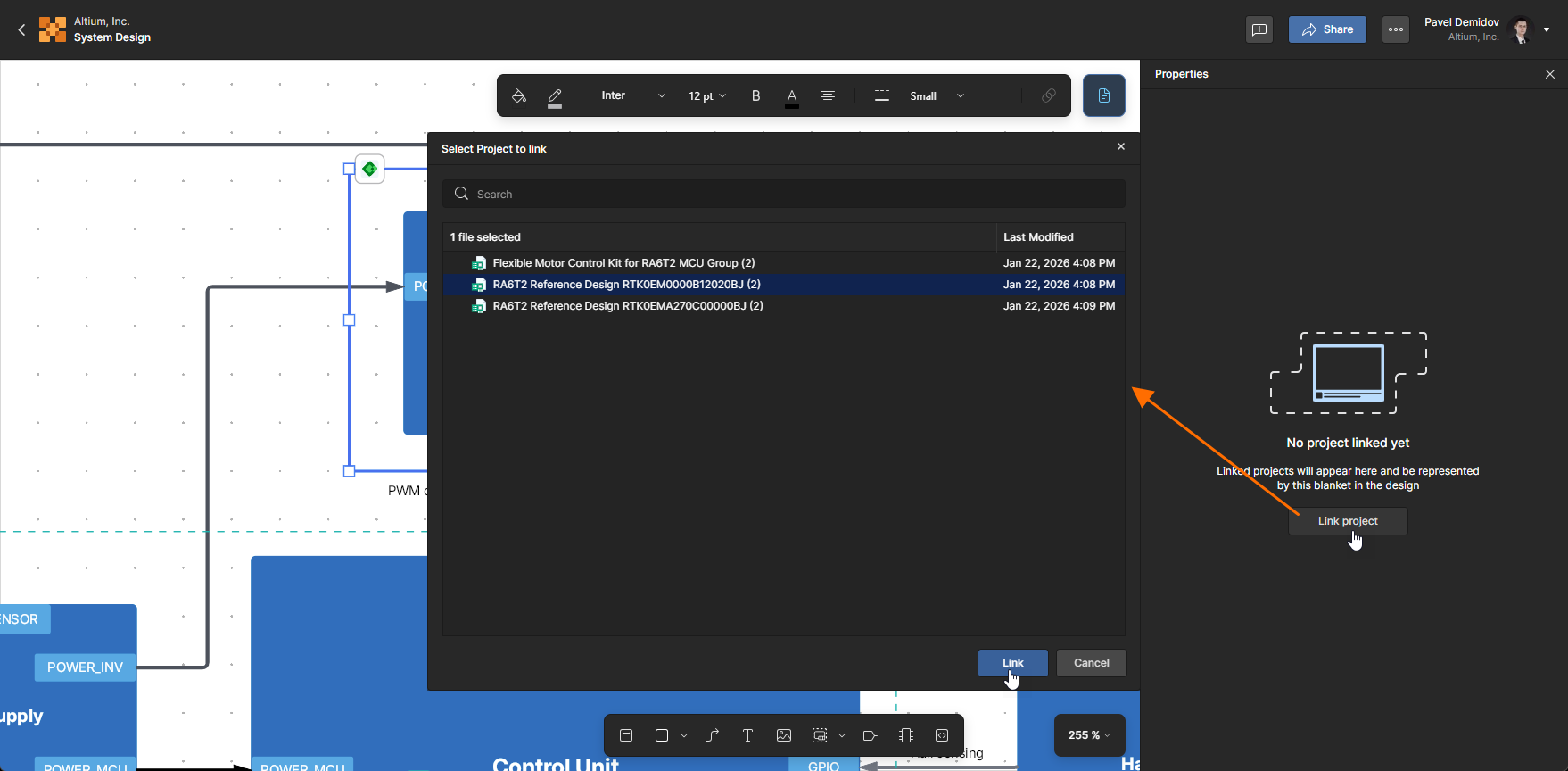Close the Properties panel
Image resolution: width=1568 pixels, height=771 pixels.
[x=1550, y=74]
